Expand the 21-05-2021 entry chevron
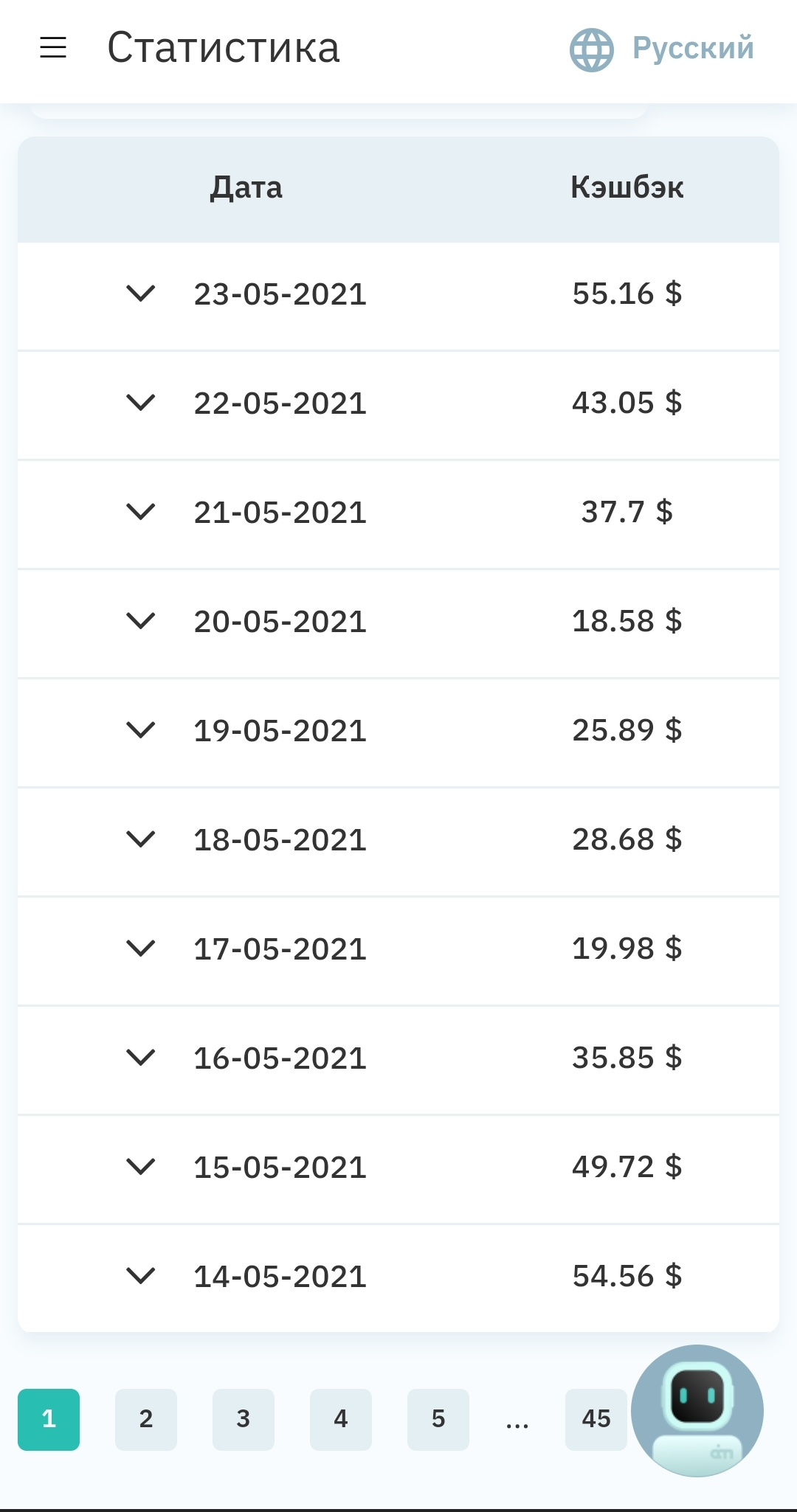 [x=140, y=512]
